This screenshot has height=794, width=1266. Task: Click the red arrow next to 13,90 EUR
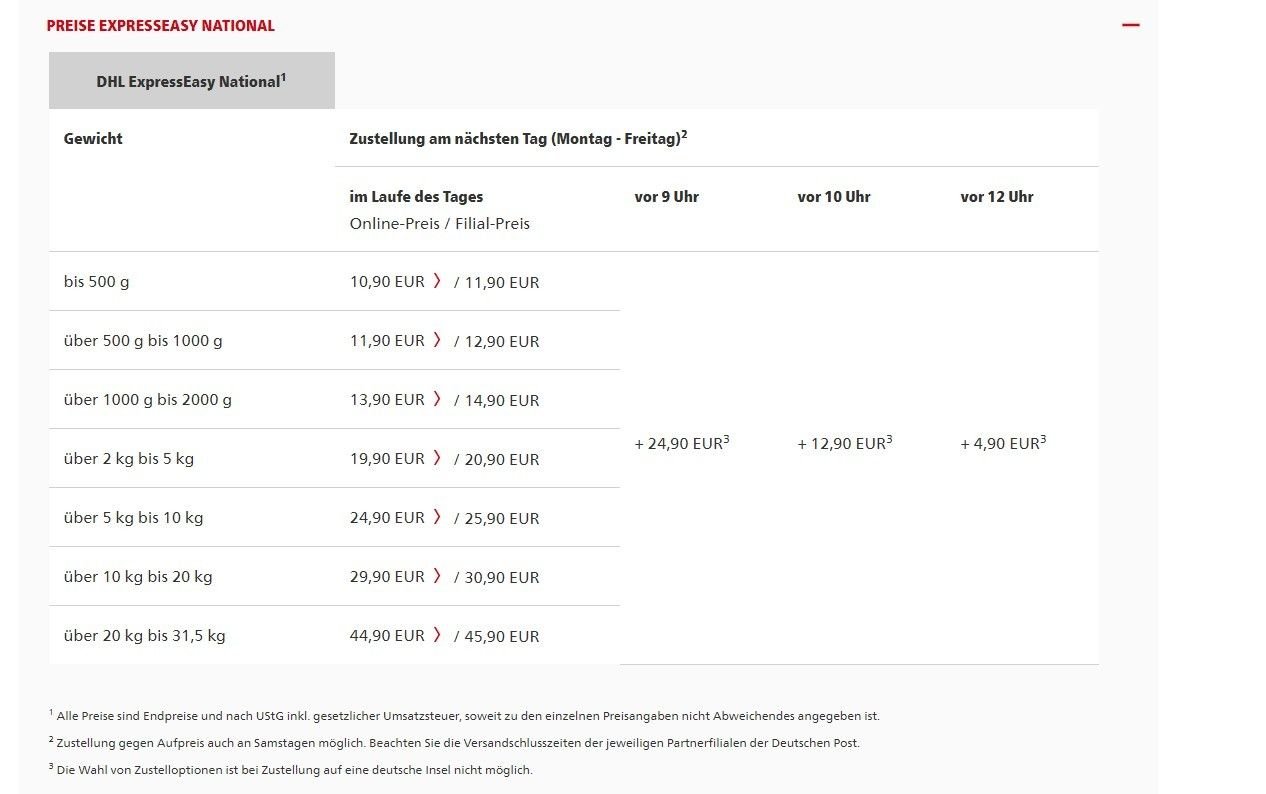(x=437, y=399)
